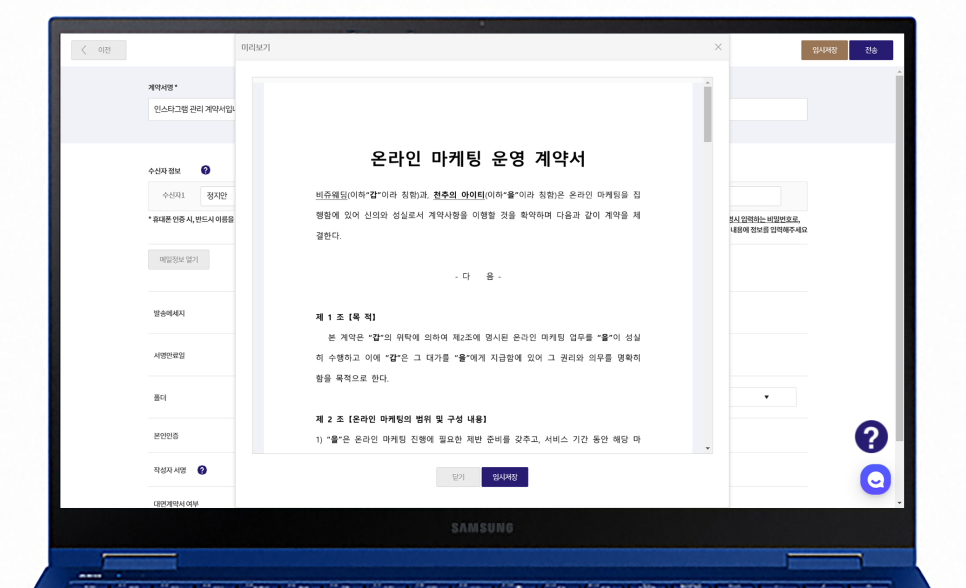Close the 미리보기 preview dialog with X

pyautogui.click(x=718, y=47)
